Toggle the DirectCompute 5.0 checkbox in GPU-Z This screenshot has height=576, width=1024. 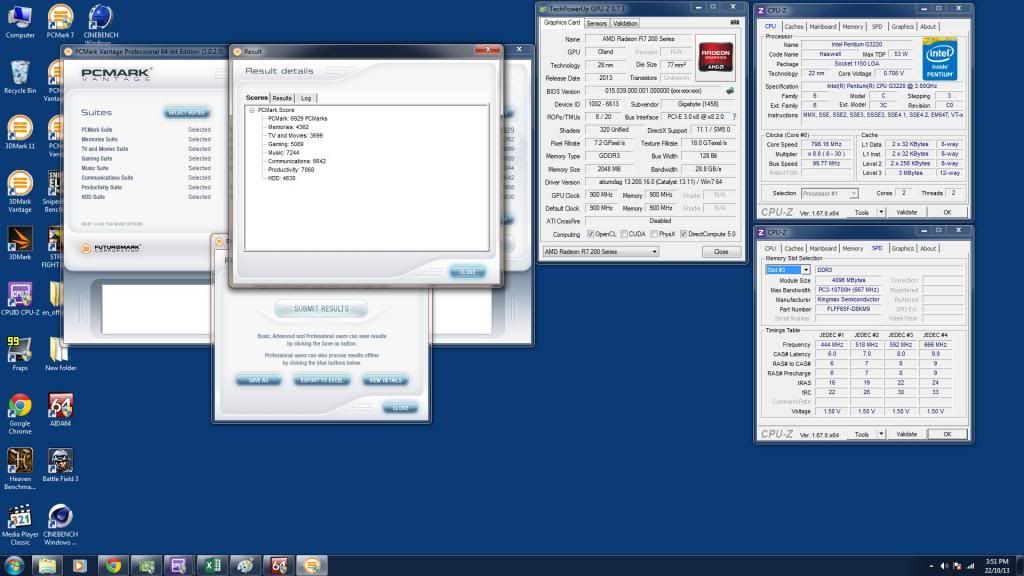click(683, 234)
